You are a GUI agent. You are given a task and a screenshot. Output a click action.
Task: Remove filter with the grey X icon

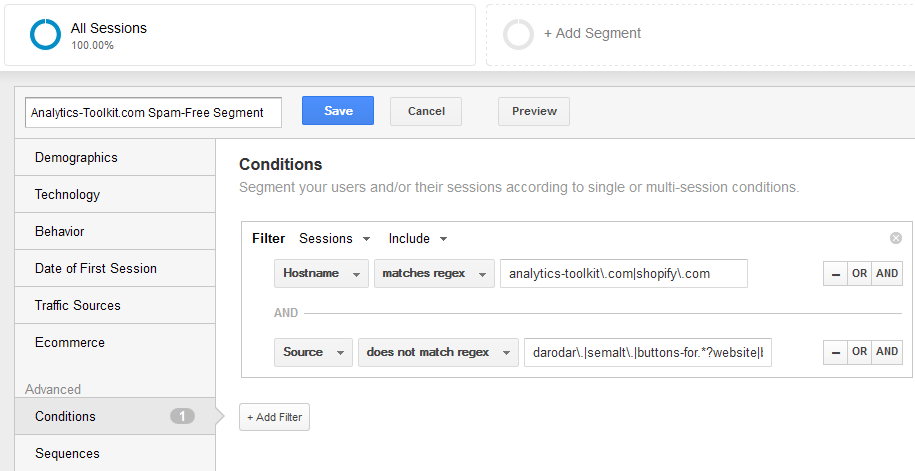[896, 238]
